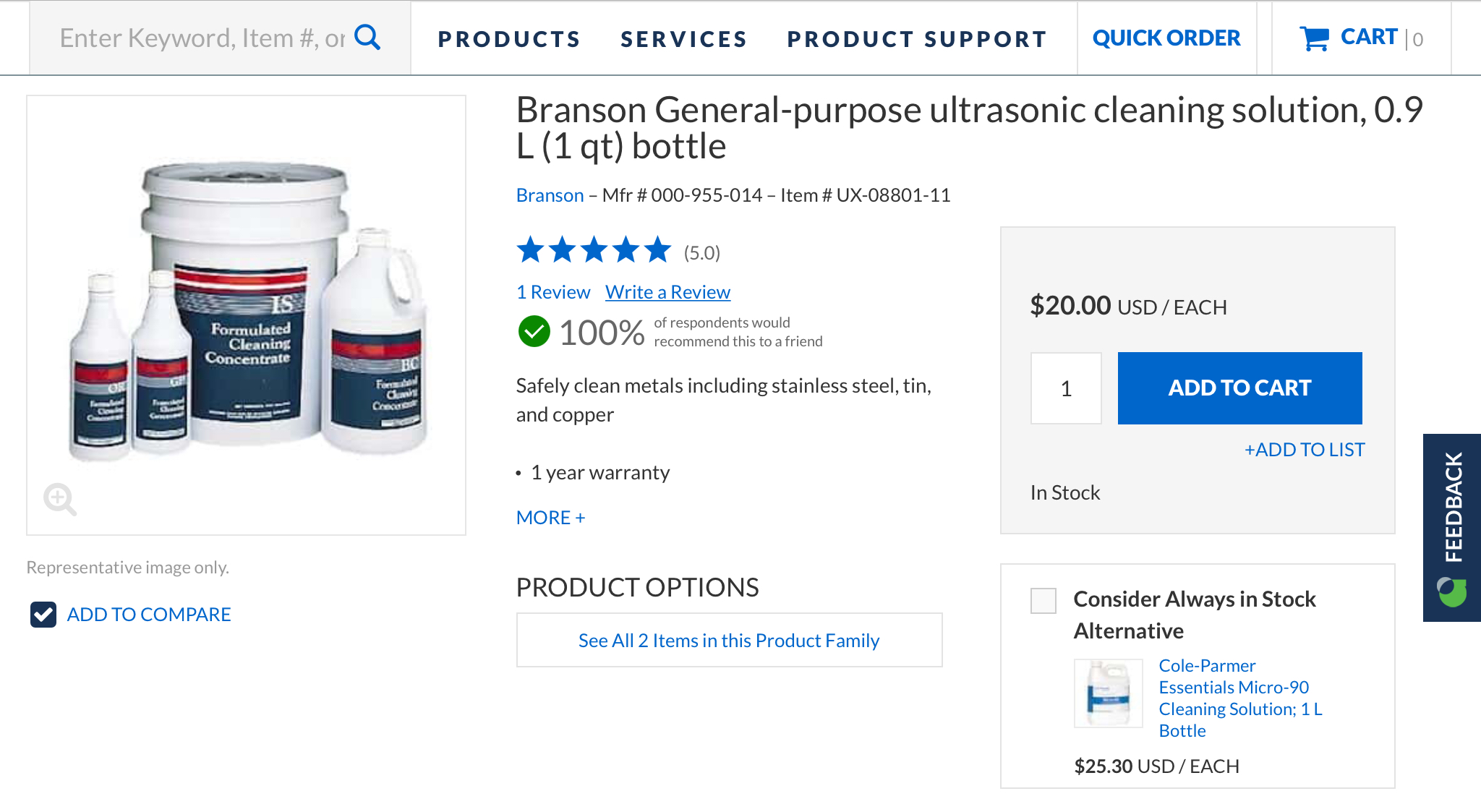The image size is (1481, 812).
Task: Check the Always in Stock Alternative box
Action: pos(1043,600)
